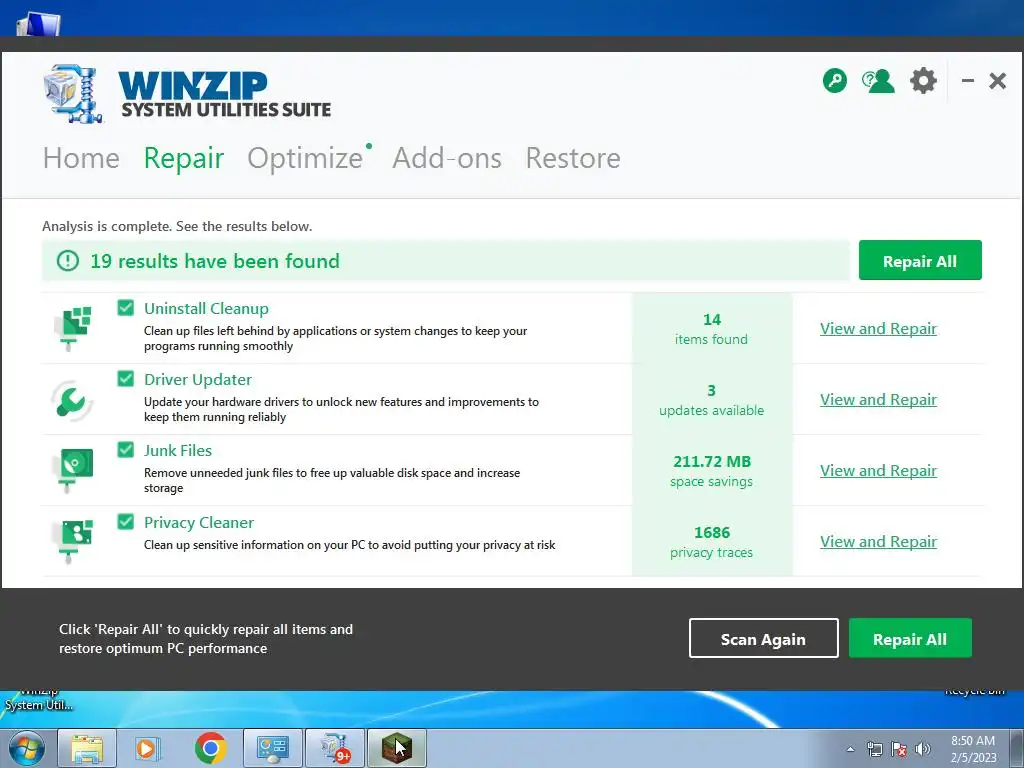Minimize the WinZip window

[968, 81]
